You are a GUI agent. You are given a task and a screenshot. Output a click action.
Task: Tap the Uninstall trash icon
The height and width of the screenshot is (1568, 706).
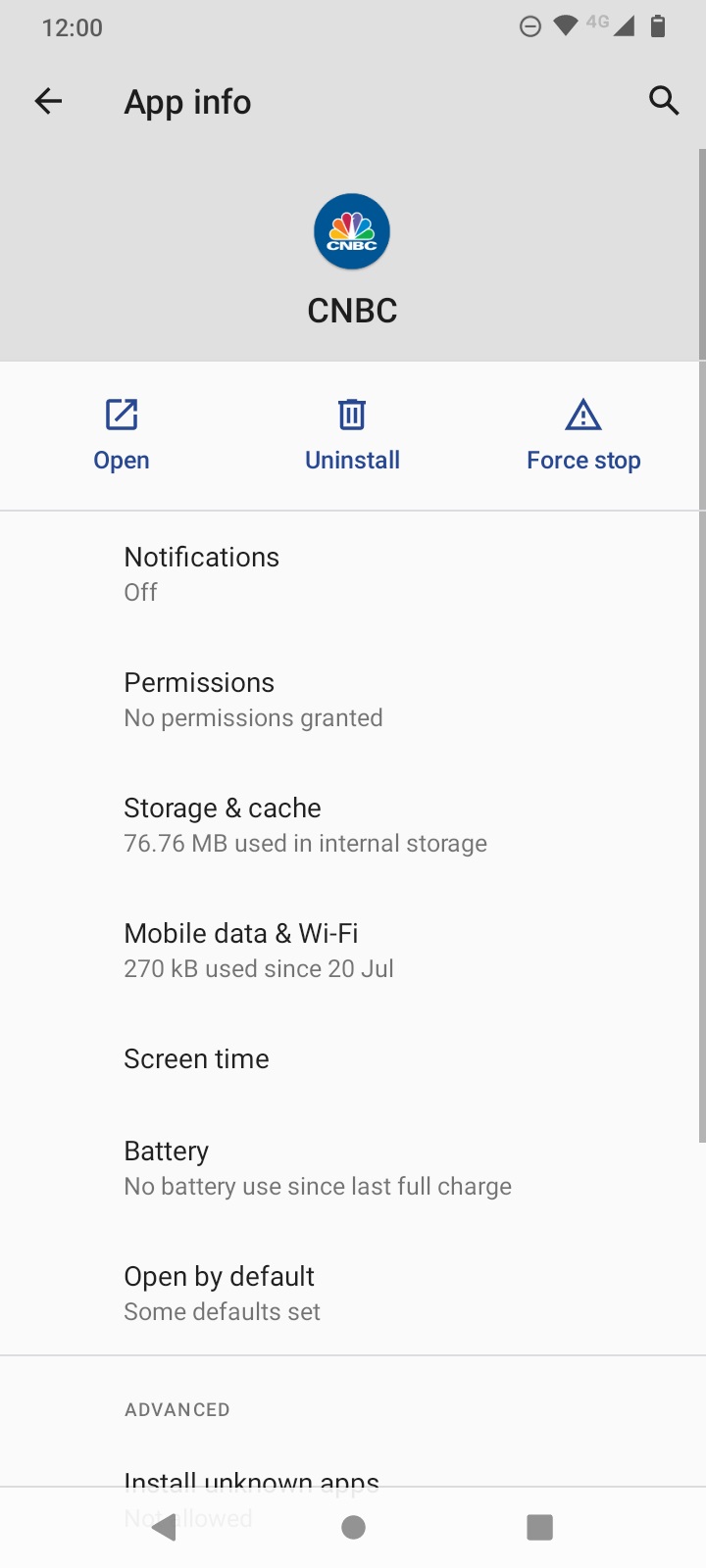(352, 415)
